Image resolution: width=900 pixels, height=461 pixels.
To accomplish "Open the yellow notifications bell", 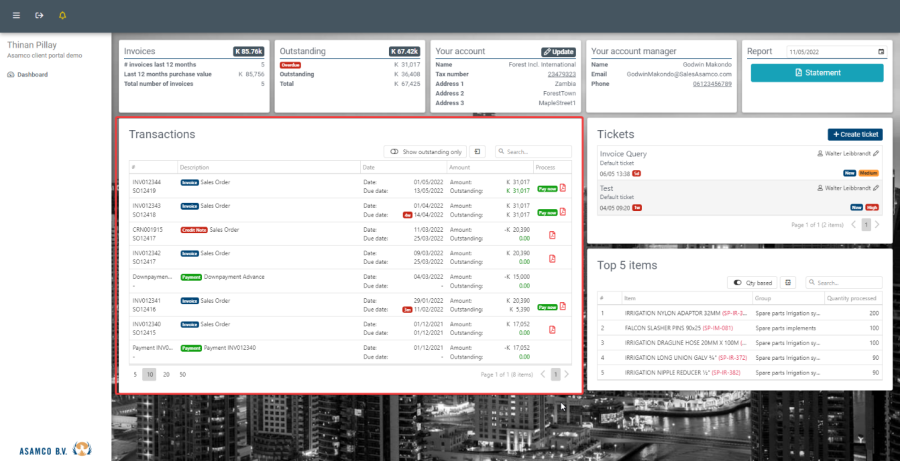I will (63, 16).
